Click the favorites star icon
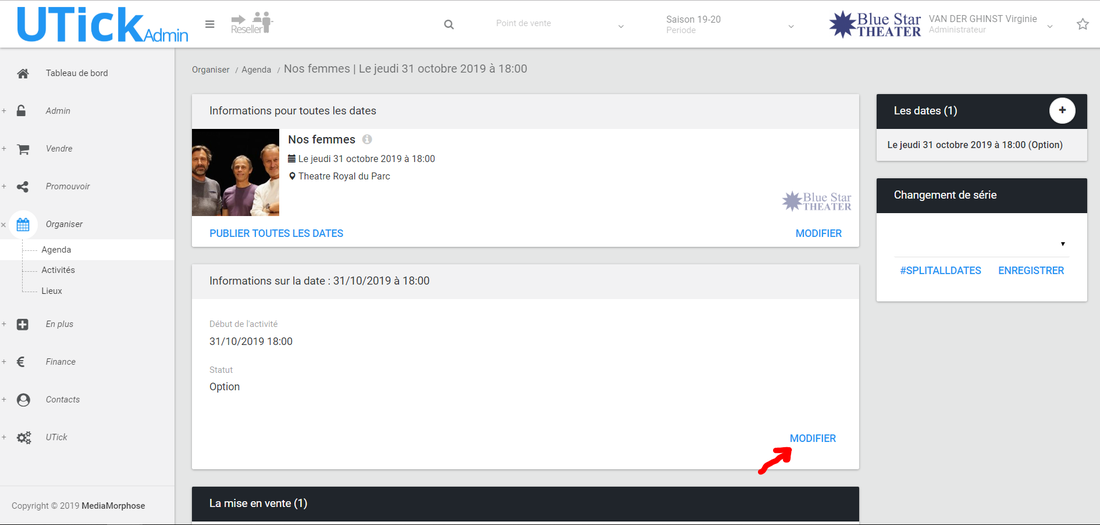The height and width of the screenshot is (525, 1100). pos(1082,24)
